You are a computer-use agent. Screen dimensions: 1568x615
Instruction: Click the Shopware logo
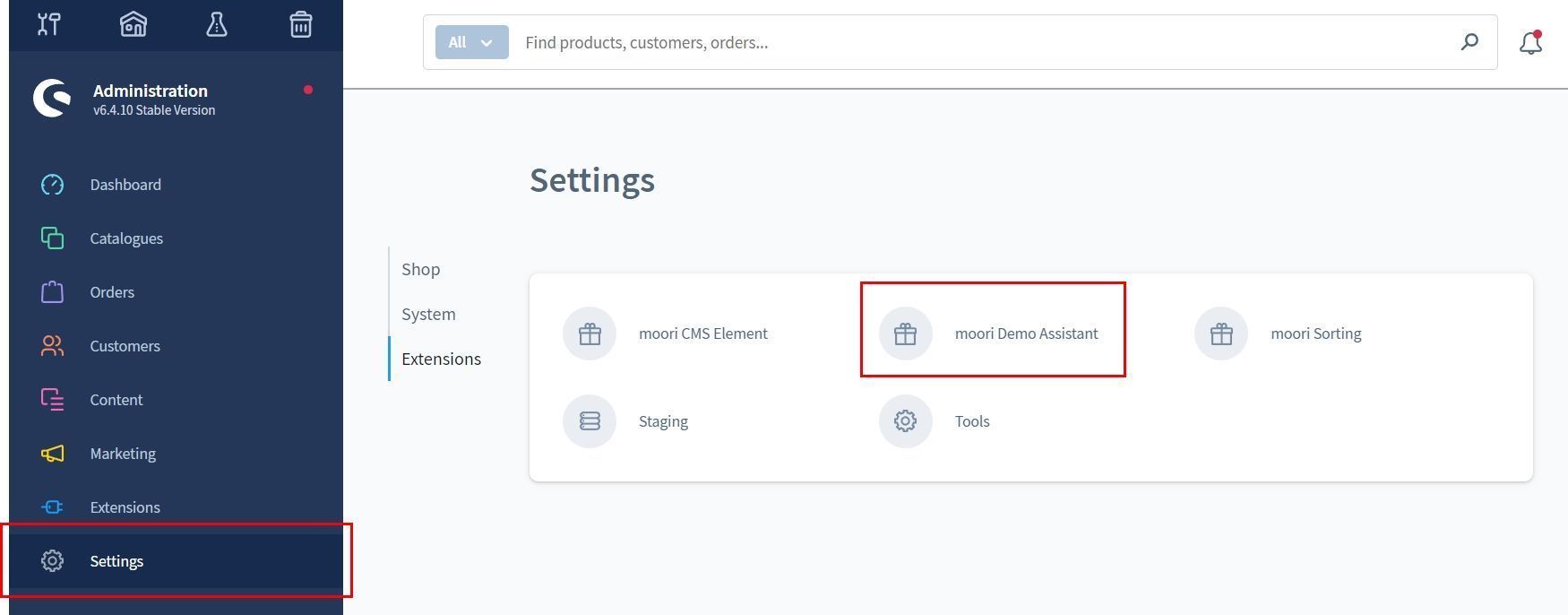52,99
